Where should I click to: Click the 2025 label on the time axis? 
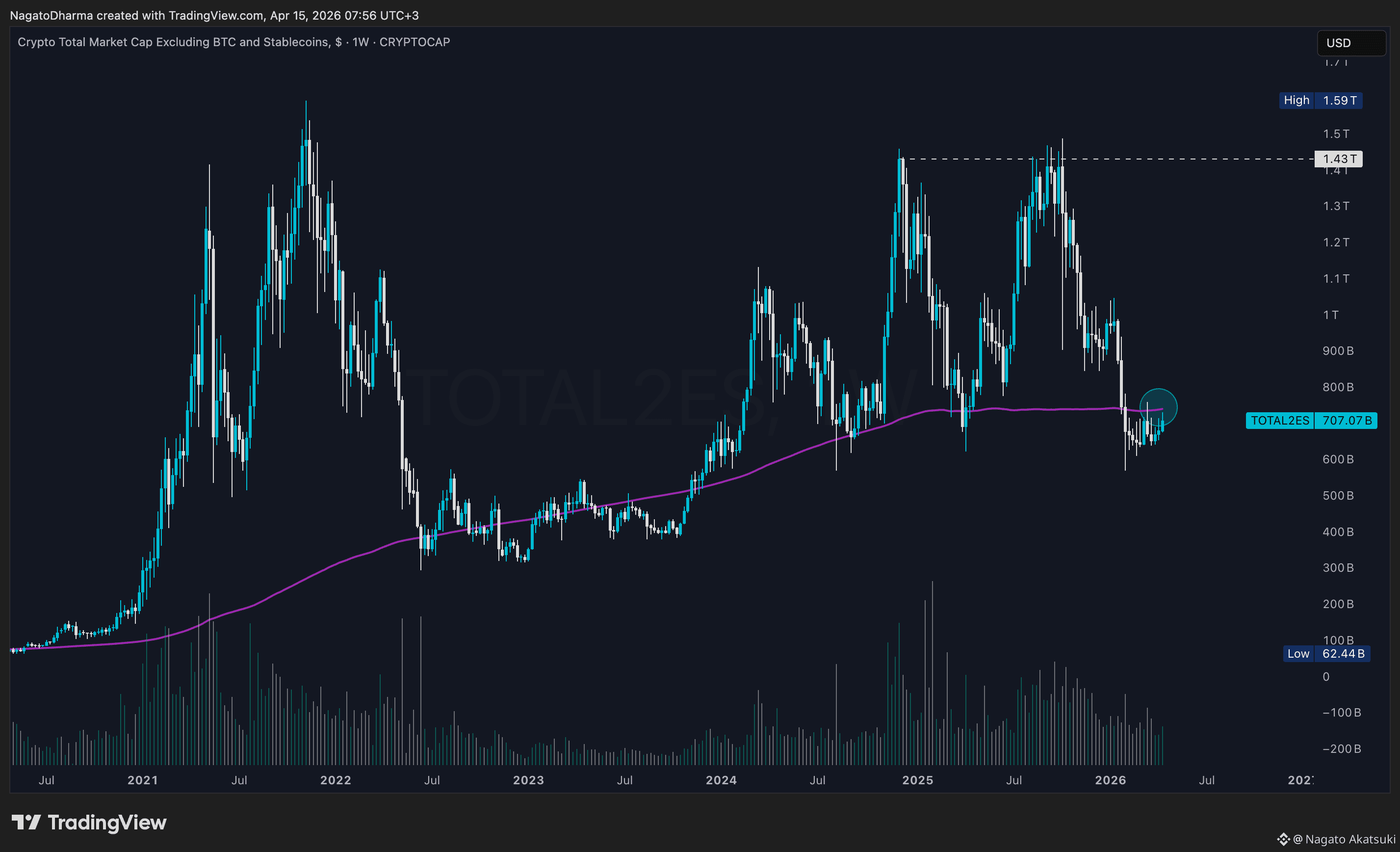(x=918, y=780)
